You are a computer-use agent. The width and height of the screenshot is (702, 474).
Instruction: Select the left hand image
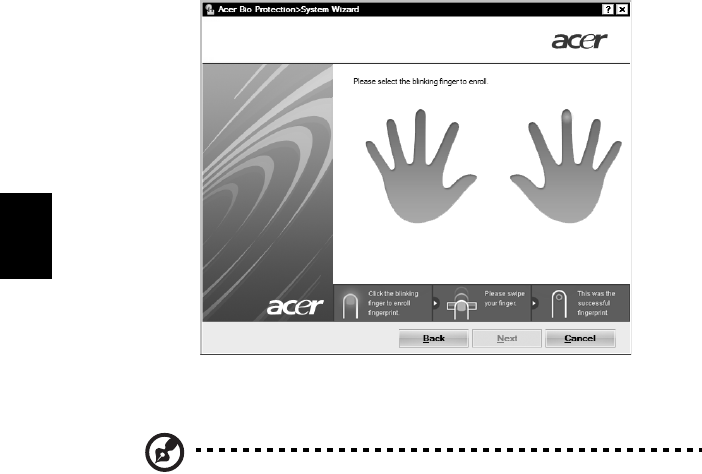tap(420, 166)
